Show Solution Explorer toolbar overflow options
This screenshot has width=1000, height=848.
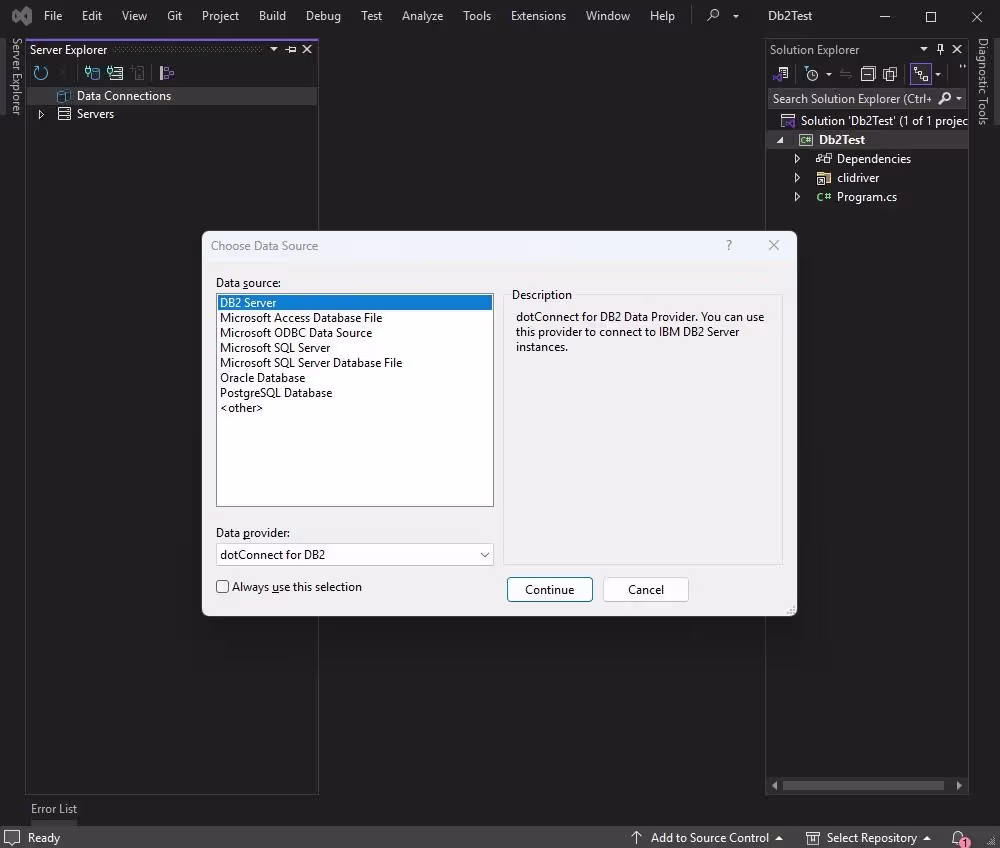coord(962,68)
